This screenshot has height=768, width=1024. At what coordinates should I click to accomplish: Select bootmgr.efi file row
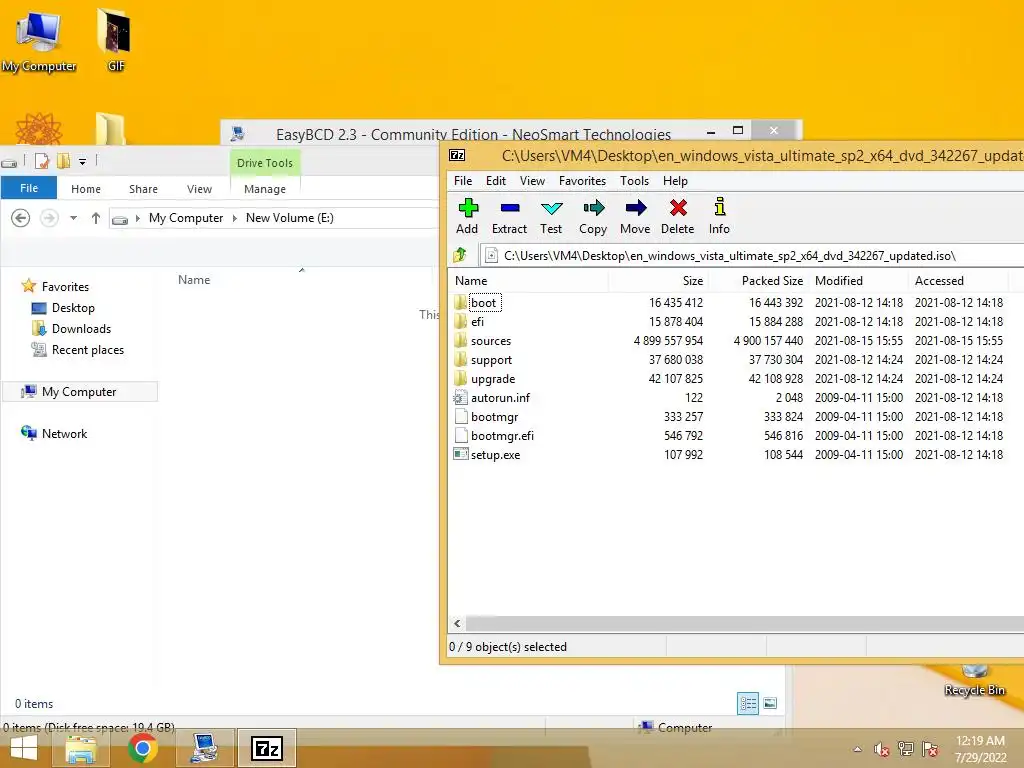coord(728,436)
